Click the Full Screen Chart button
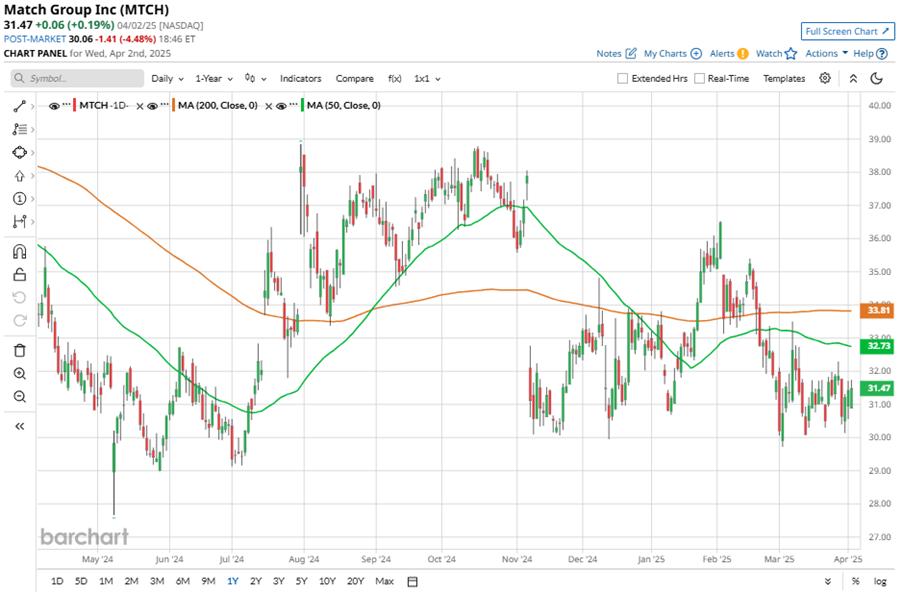 pyautogui.click(x=848, y=31)
